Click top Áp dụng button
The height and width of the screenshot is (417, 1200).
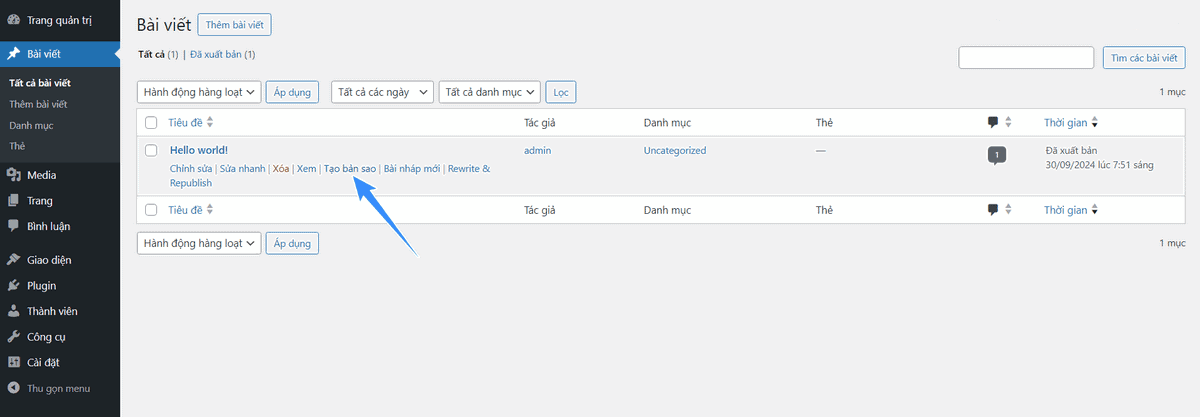(x=293, y=92)
